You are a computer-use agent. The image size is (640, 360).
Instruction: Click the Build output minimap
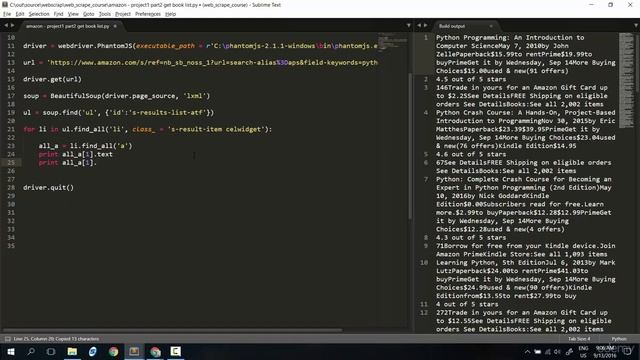(x=627, y=80)
